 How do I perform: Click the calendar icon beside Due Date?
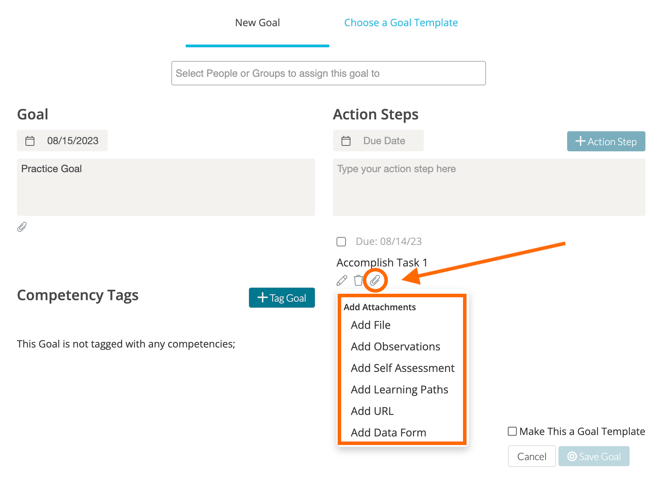pos(346,141)
